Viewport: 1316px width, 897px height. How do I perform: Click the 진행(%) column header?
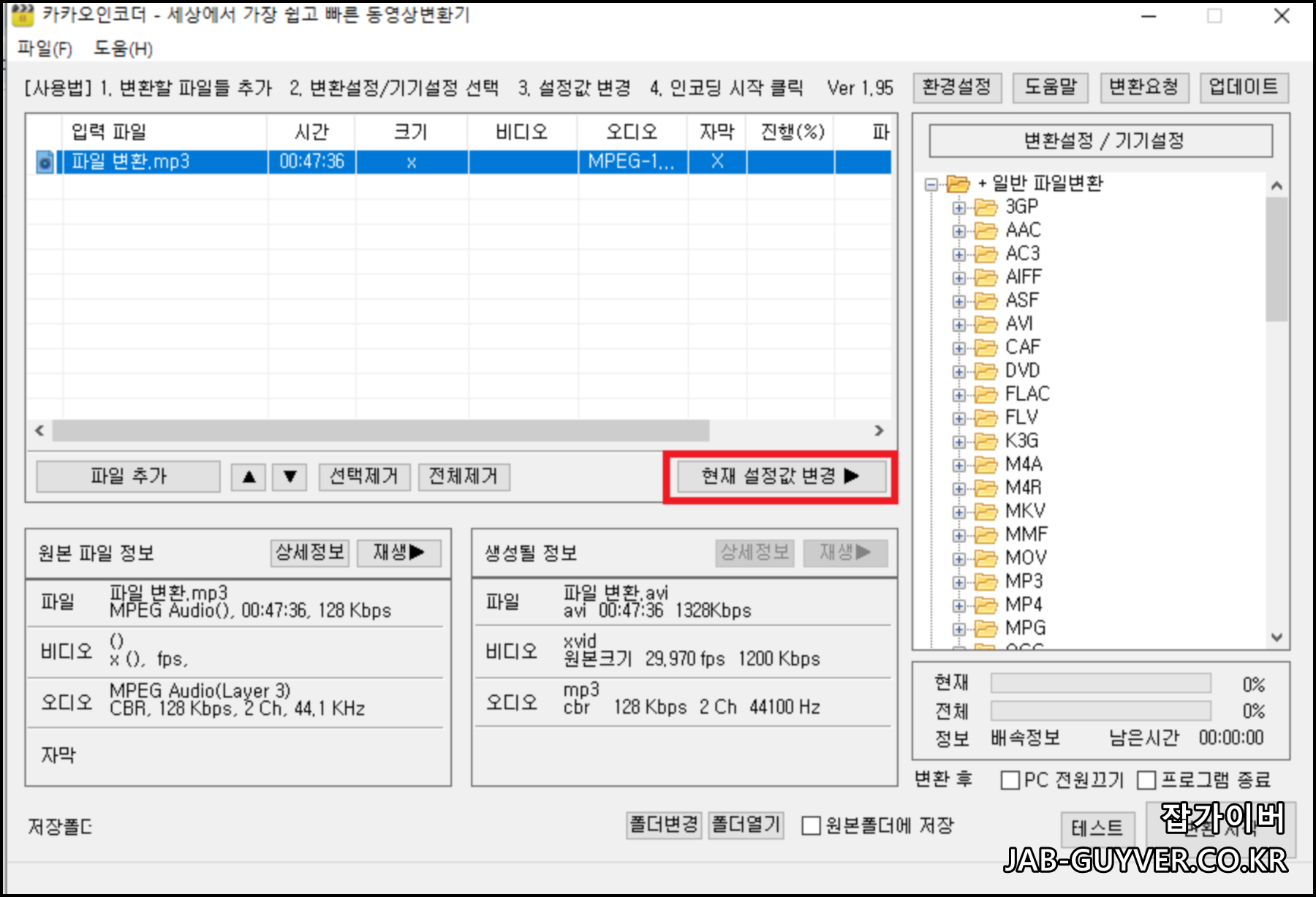click(792, 132)
